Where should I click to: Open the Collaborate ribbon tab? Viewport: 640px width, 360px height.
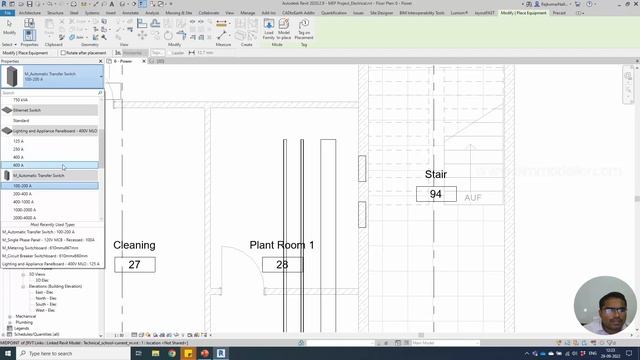pyautogui.click(x=209, y=13)
